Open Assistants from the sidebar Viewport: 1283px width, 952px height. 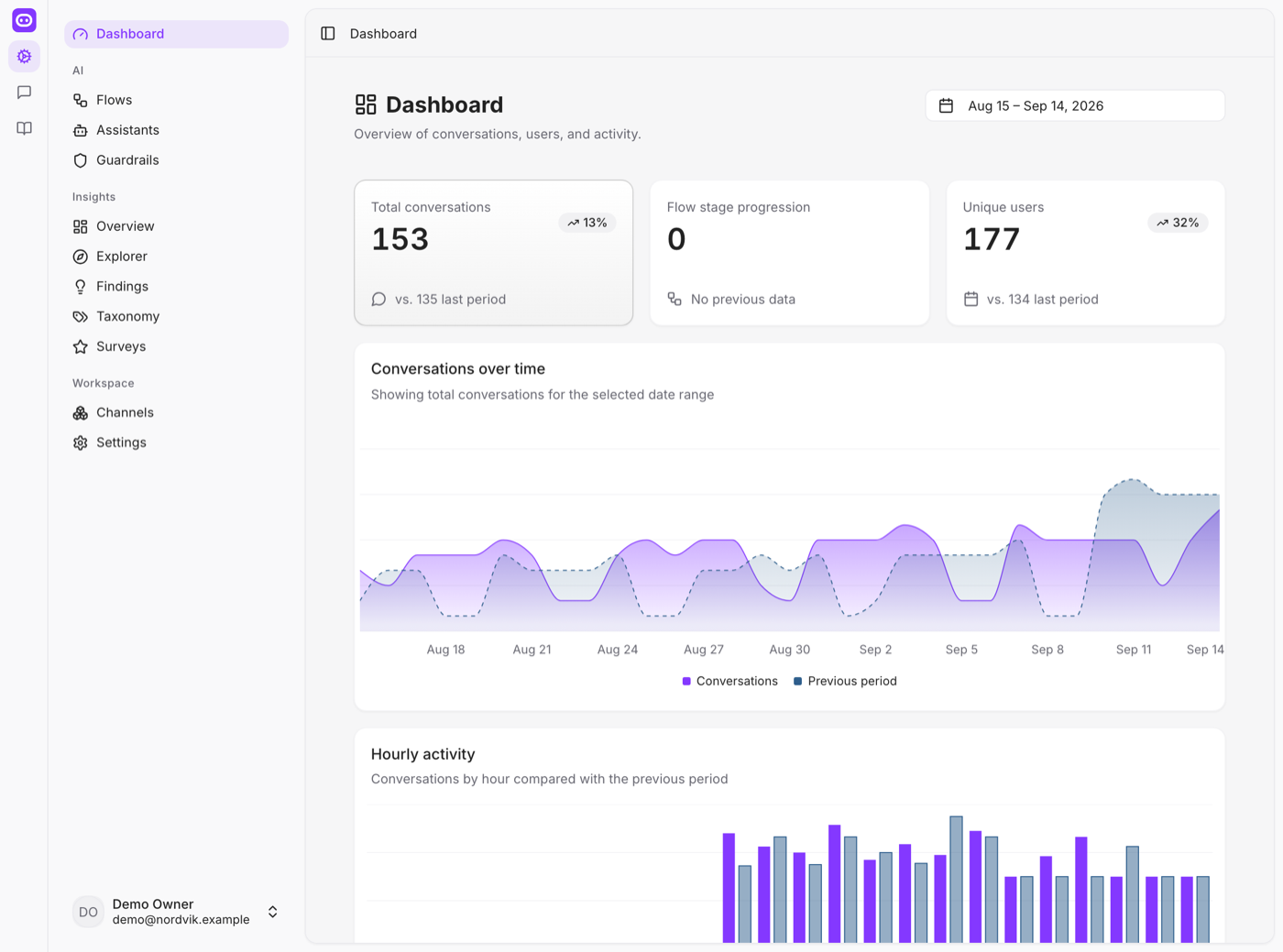(176, 130)
